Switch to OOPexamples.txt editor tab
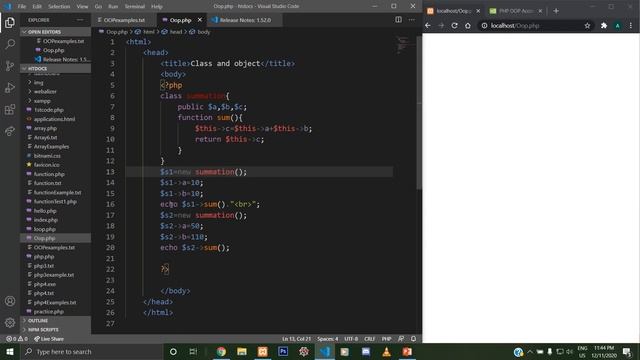Viewport: 640px width, 360px height. click(x=124, y=20)
